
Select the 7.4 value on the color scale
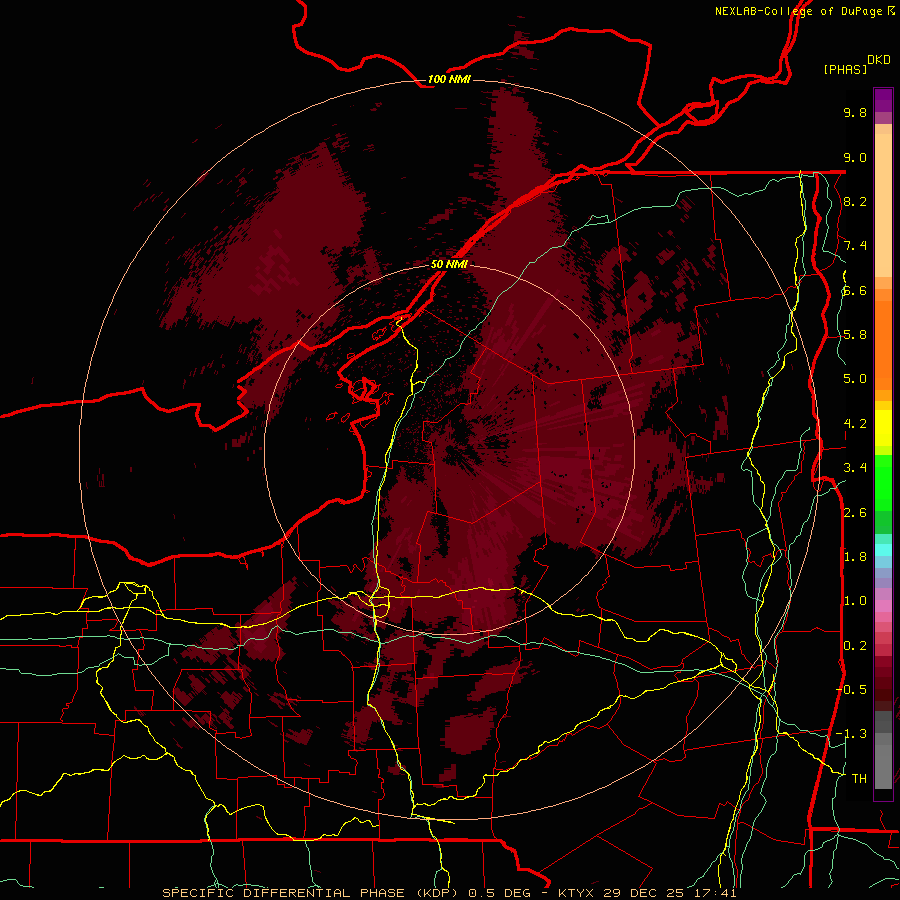855,246
